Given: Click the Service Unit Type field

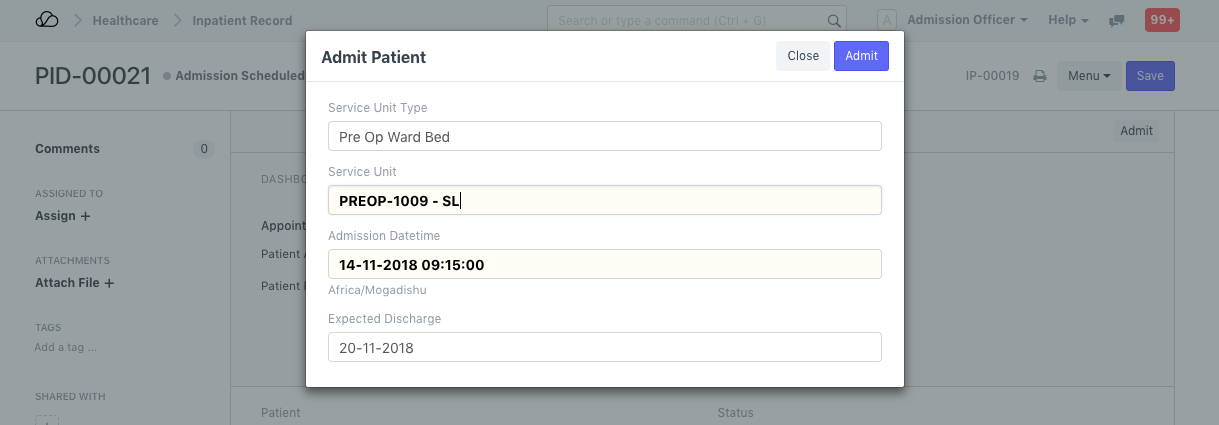Looking at the screenshot, I should point(604,137).
